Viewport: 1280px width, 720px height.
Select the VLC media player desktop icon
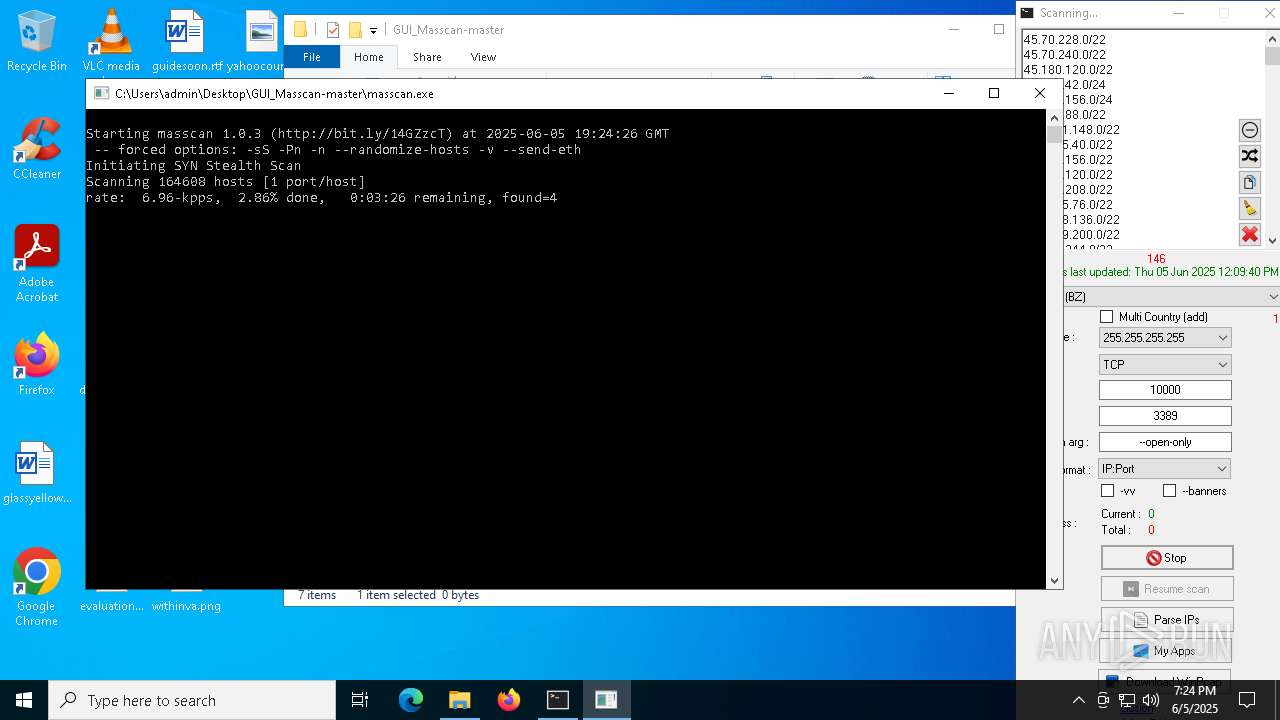111,41
